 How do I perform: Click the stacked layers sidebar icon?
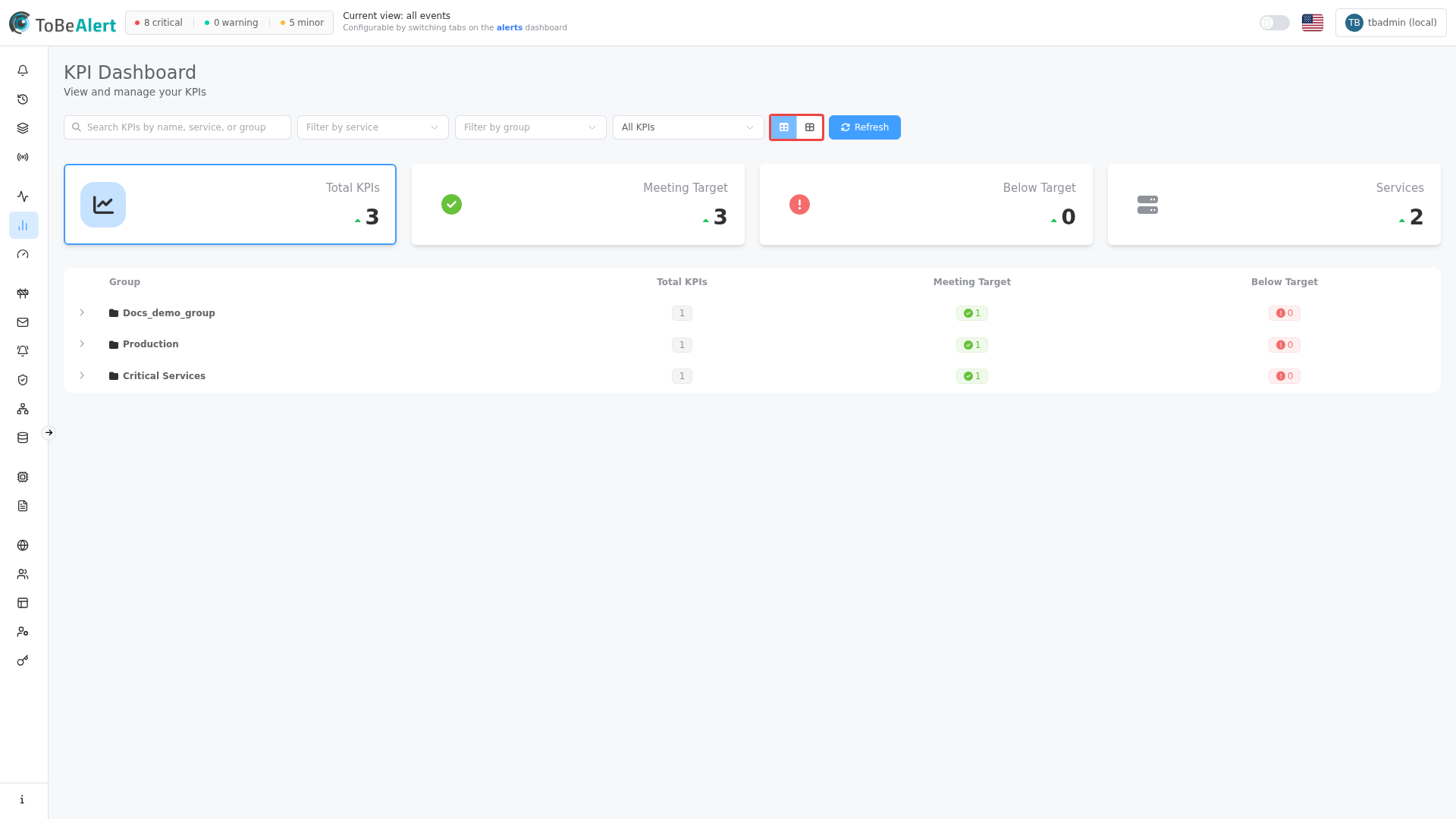point(23,128)
